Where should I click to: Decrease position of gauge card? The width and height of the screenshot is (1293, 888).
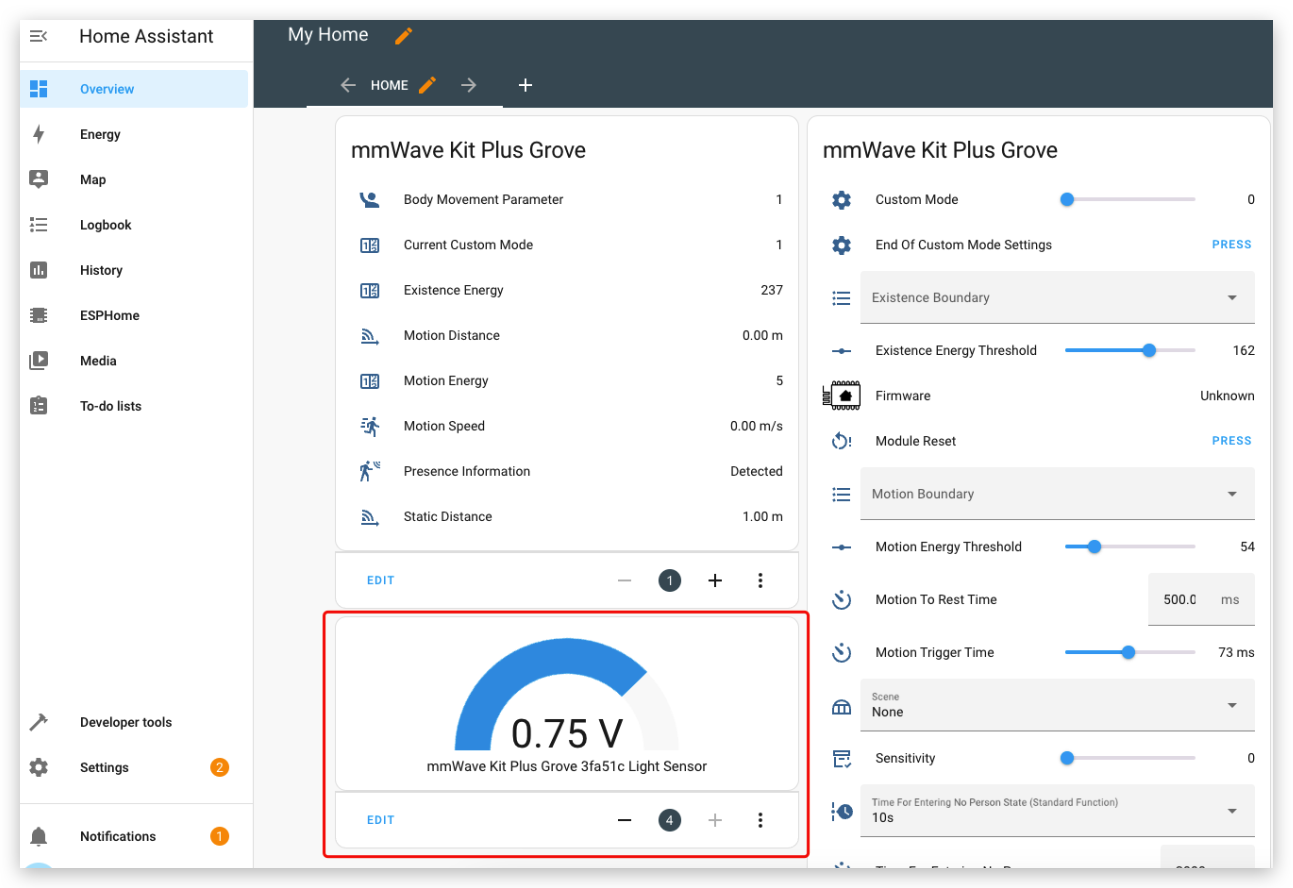625,820
